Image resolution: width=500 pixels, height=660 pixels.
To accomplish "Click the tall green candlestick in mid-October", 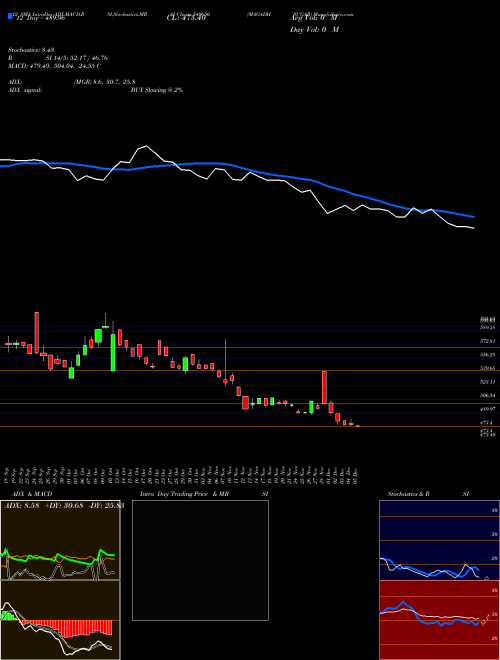I will 113,352.
